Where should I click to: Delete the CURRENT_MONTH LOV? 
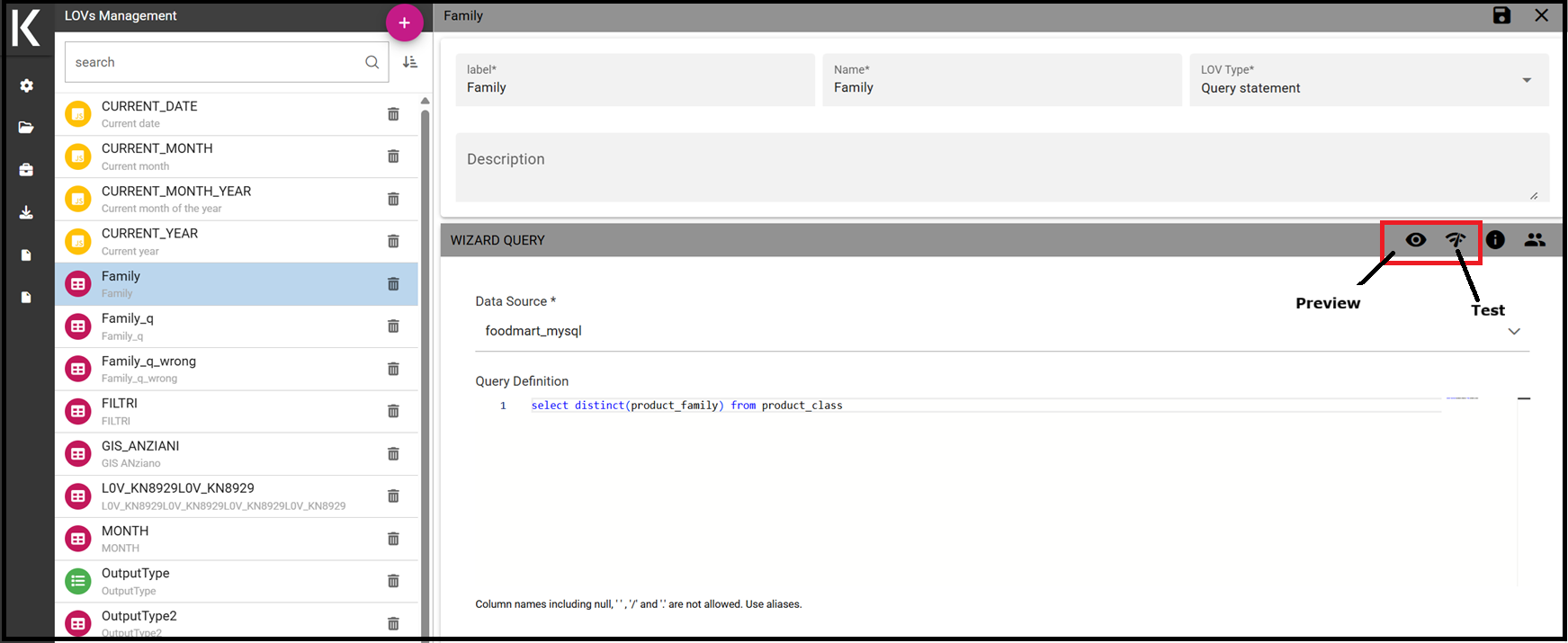(393, 156)
